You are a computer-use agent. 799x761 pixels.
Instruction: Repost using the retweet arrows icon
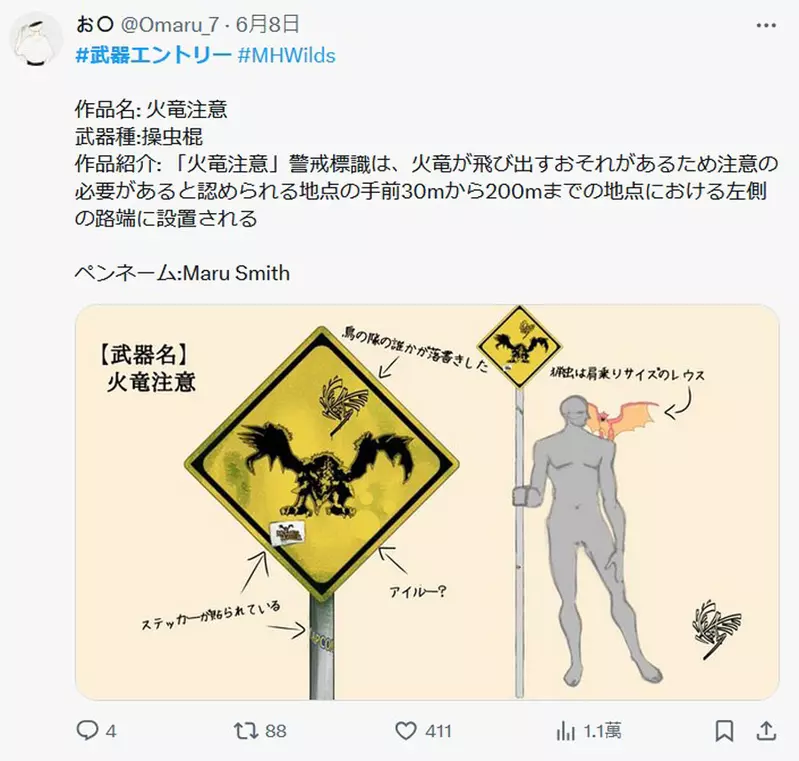246,730
